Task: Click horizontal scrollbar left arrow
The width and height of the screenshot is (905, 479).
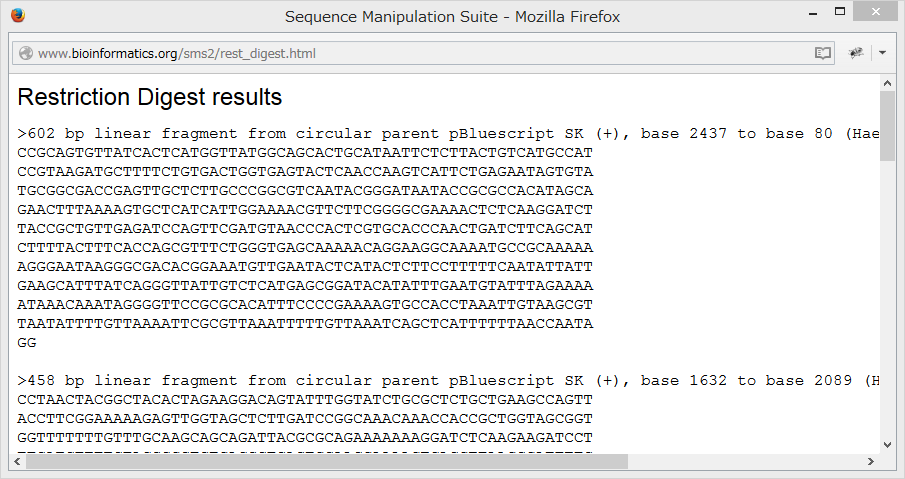Action: (x=18, y=461)
